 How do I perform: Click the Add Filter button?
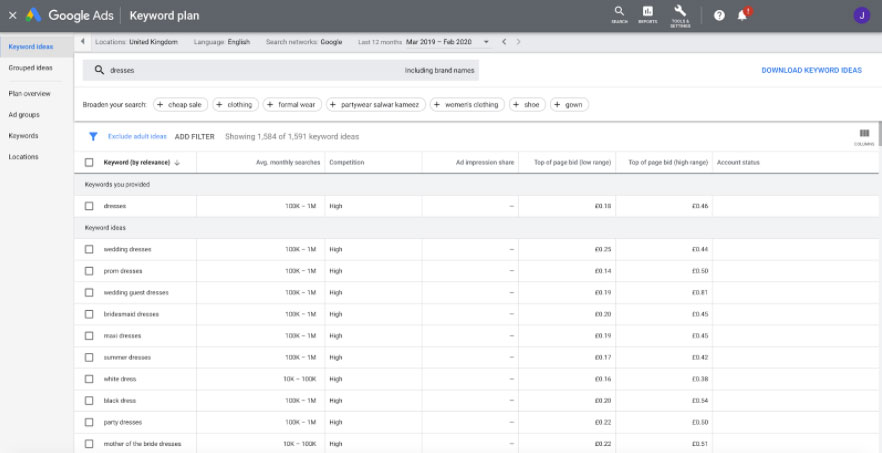click(x=194, y=136)
